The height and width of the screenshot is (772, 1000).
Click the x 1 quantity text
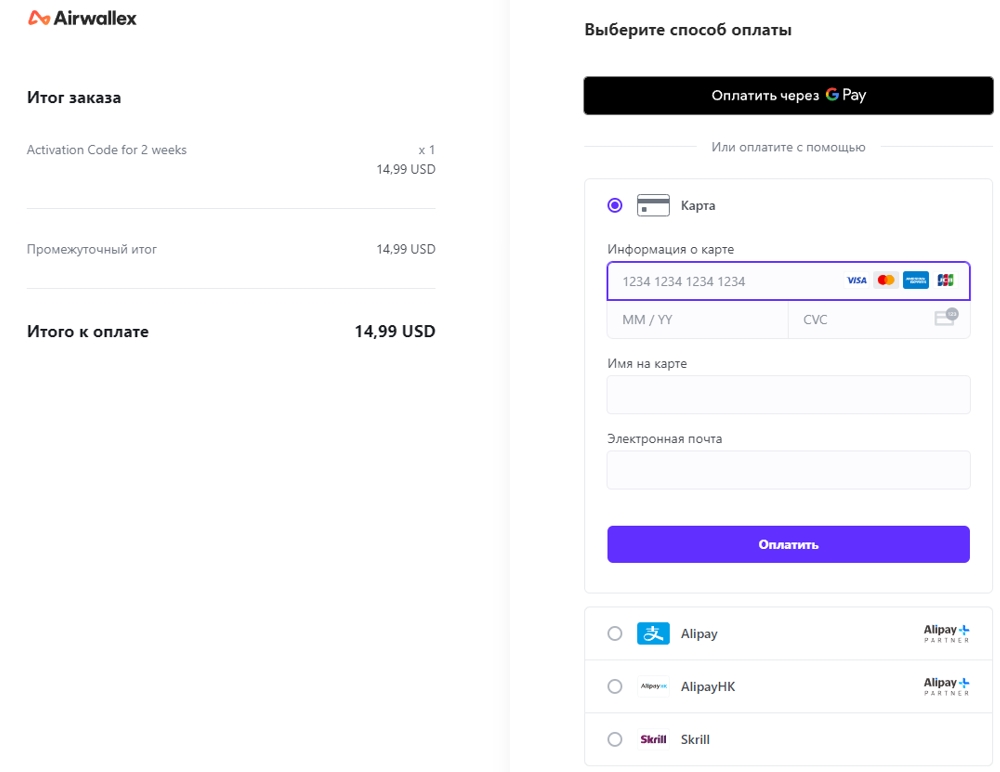pos(427,150)
